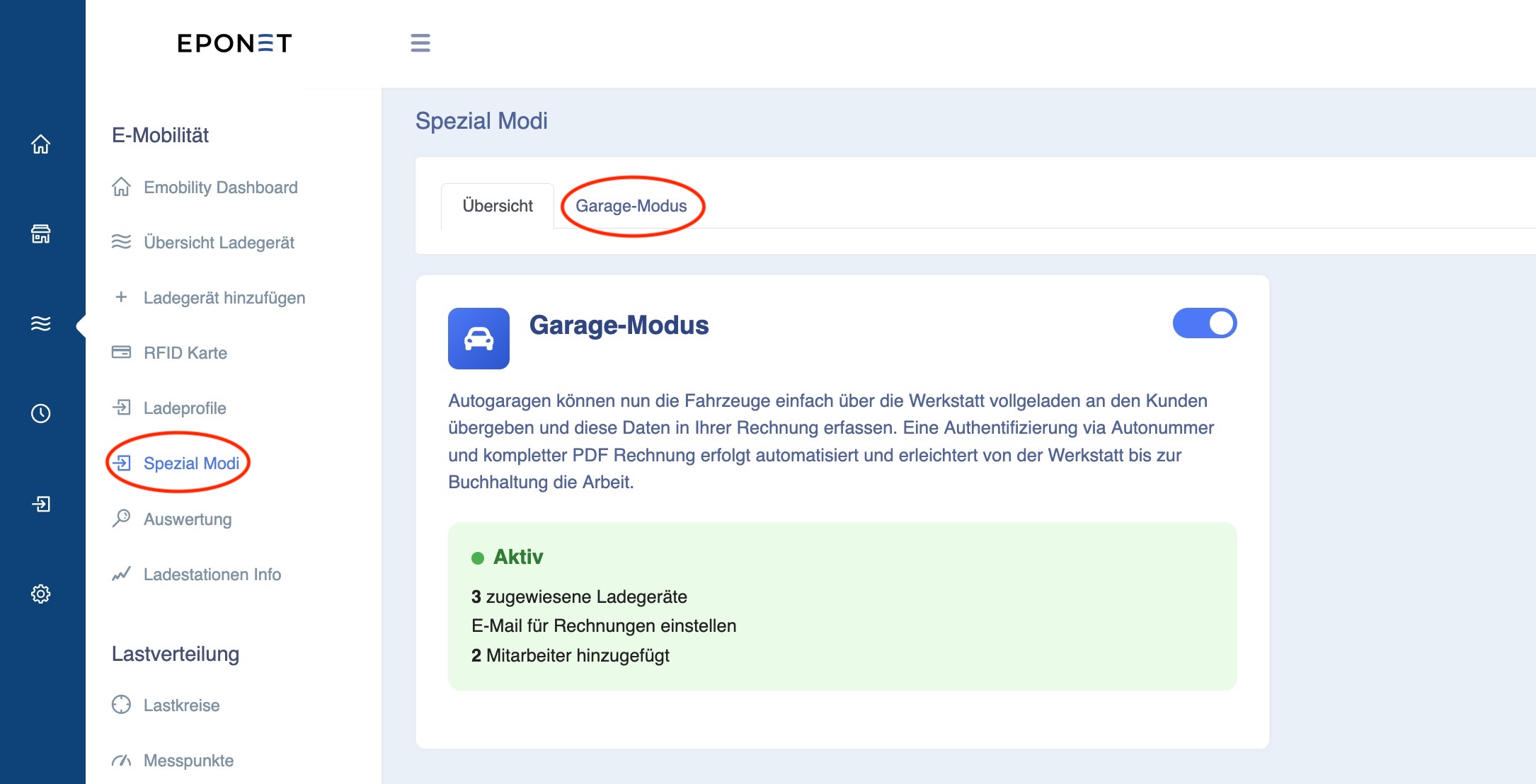The width and height of the screenshot is (1536, 784).
Task: Click Ladegerät hinzufügen plus entry
Action: pyautogui.click(x=224, y=298)
